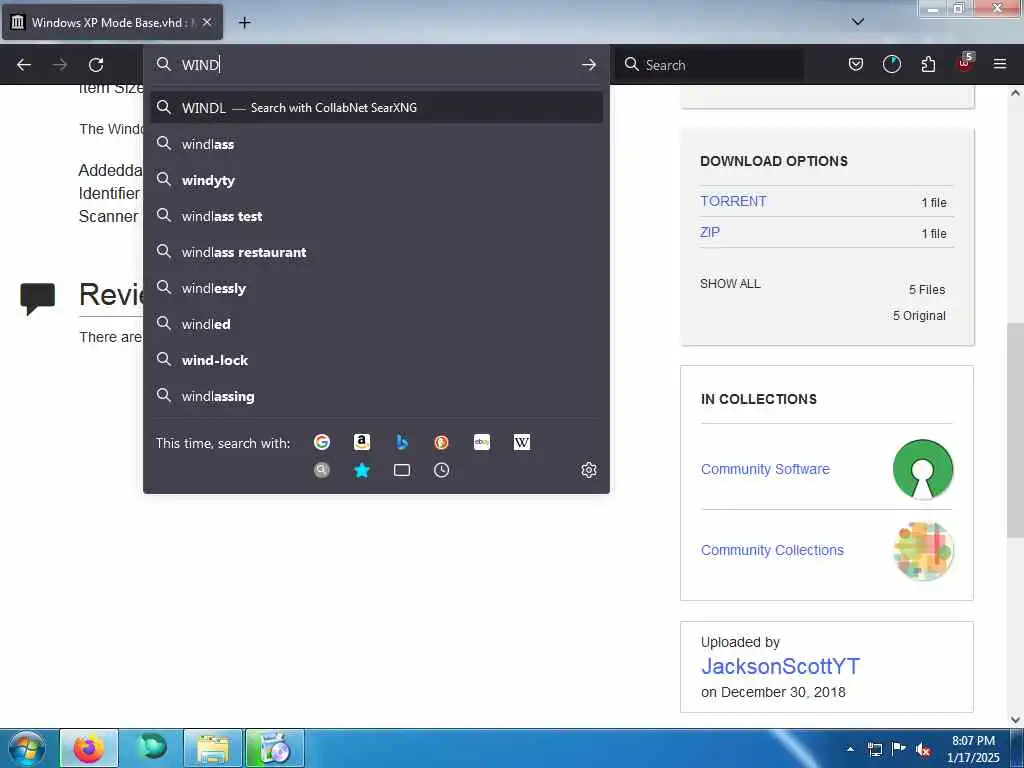Open the Firefox hamburger application menu
Screen dimensions: 1024x768
click(x=1000, y=64)
